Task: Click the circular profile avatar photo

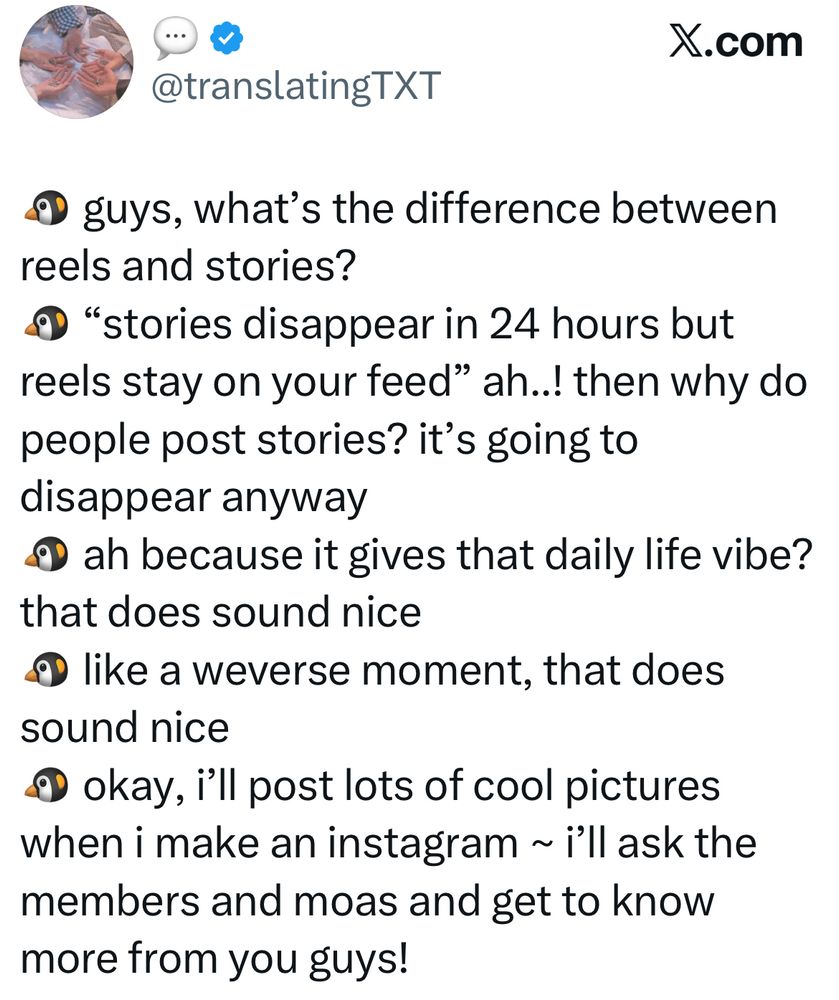Action: 77,62
